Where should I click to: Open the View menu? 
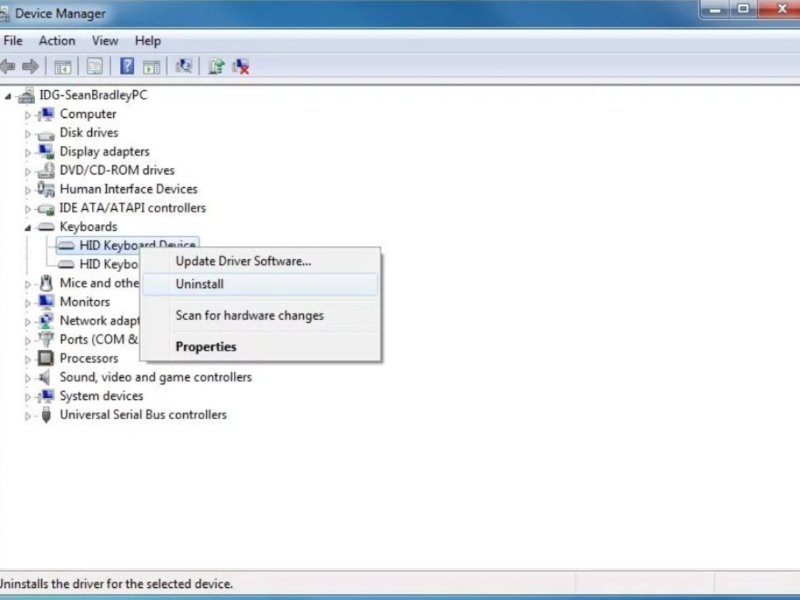(x=105, y=41)
